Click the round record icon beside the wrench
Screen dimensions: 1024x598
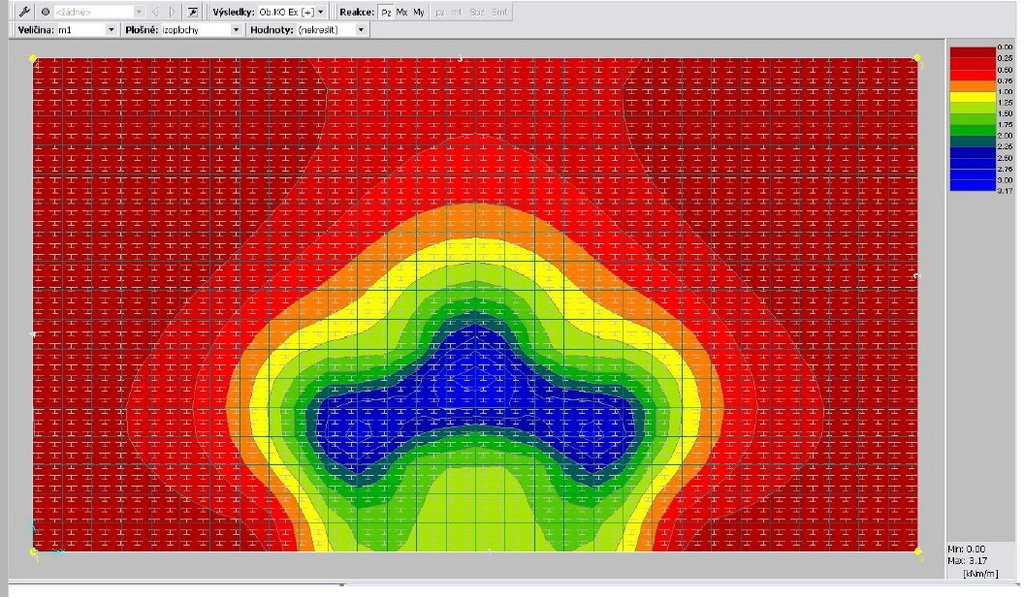46,12
